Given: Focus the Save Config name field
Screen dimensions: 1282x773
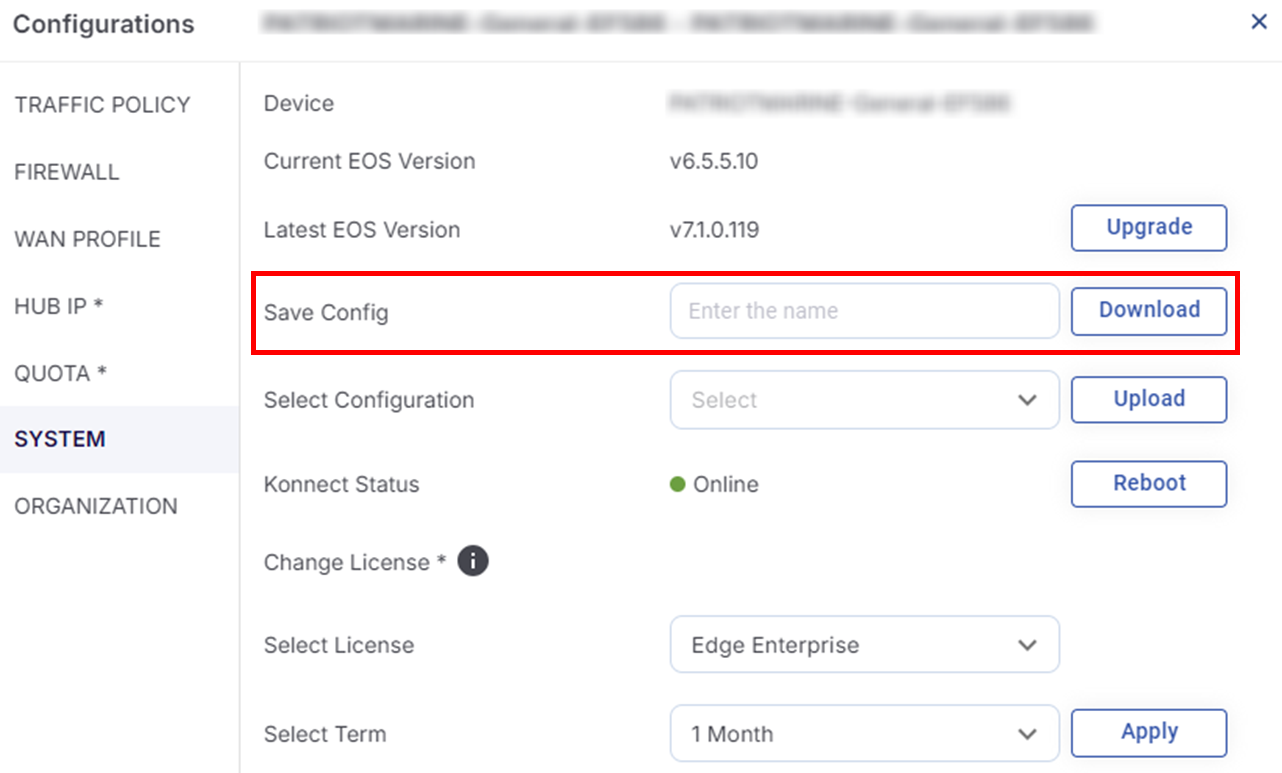Looking at the screenshot, I should (864, 311).
